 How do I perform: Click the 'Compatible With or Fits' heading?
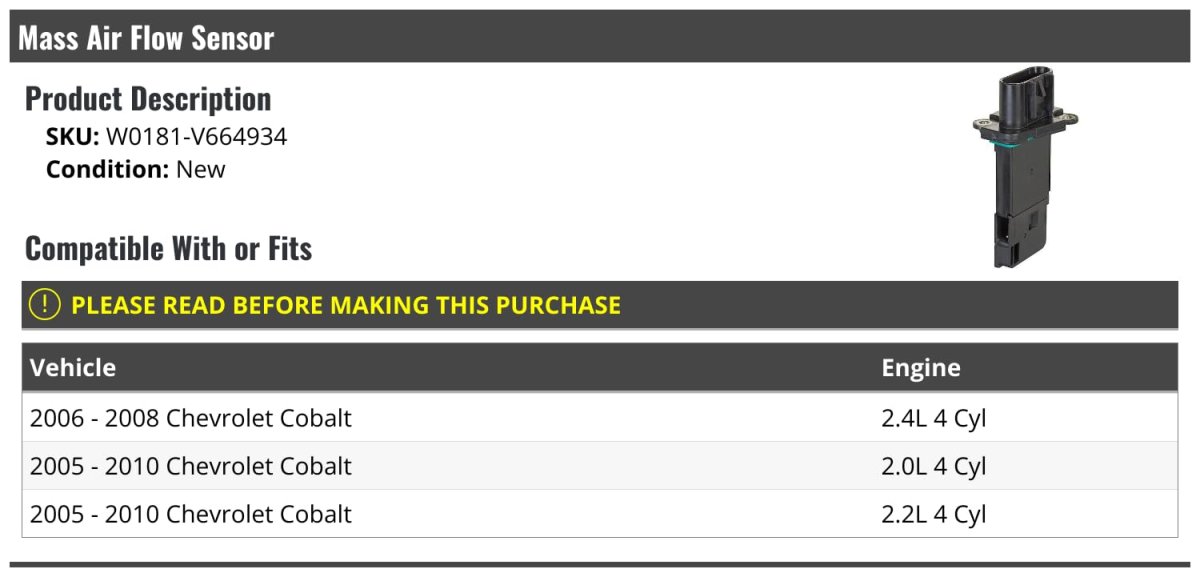(168, 248)
